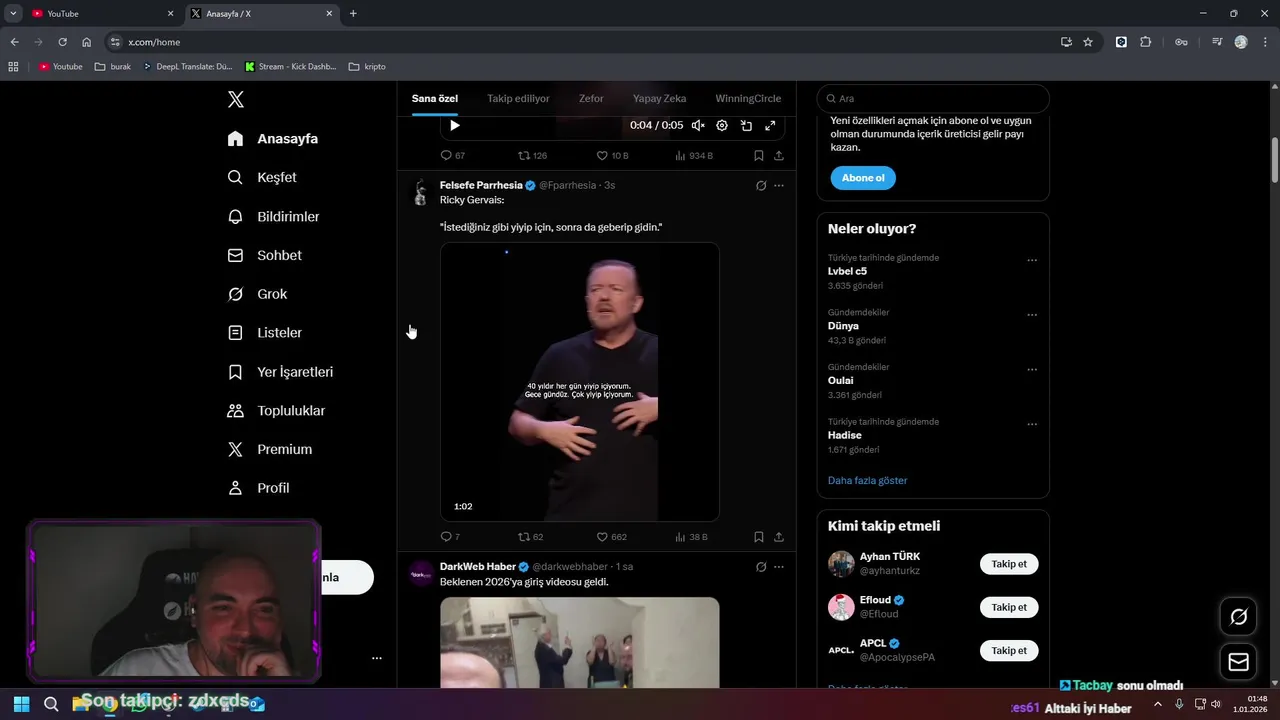Switch to Sana özel tab
Screen dimensions: 1280x720
pyautogui.click(x=435, y=98)
